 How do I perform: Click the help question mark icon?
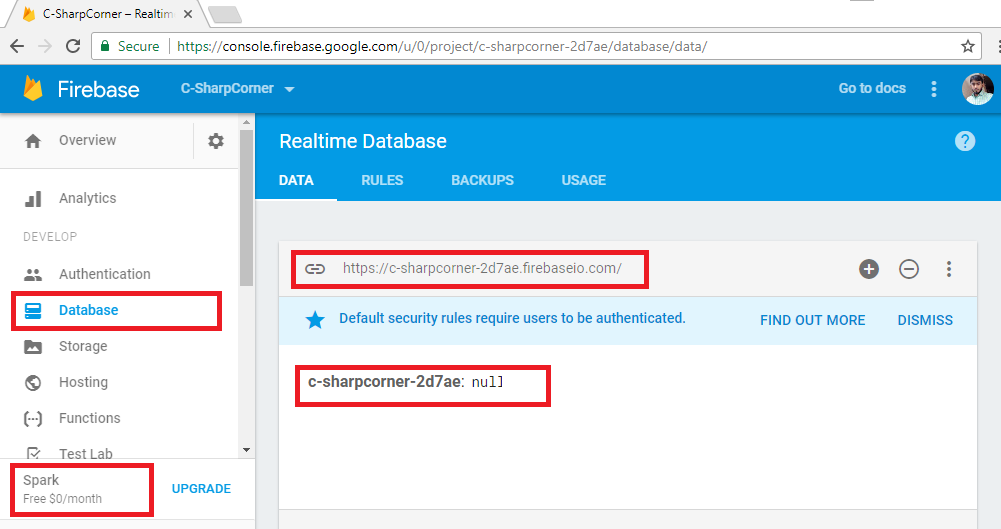pyautogui.click(x=965, y=141)
